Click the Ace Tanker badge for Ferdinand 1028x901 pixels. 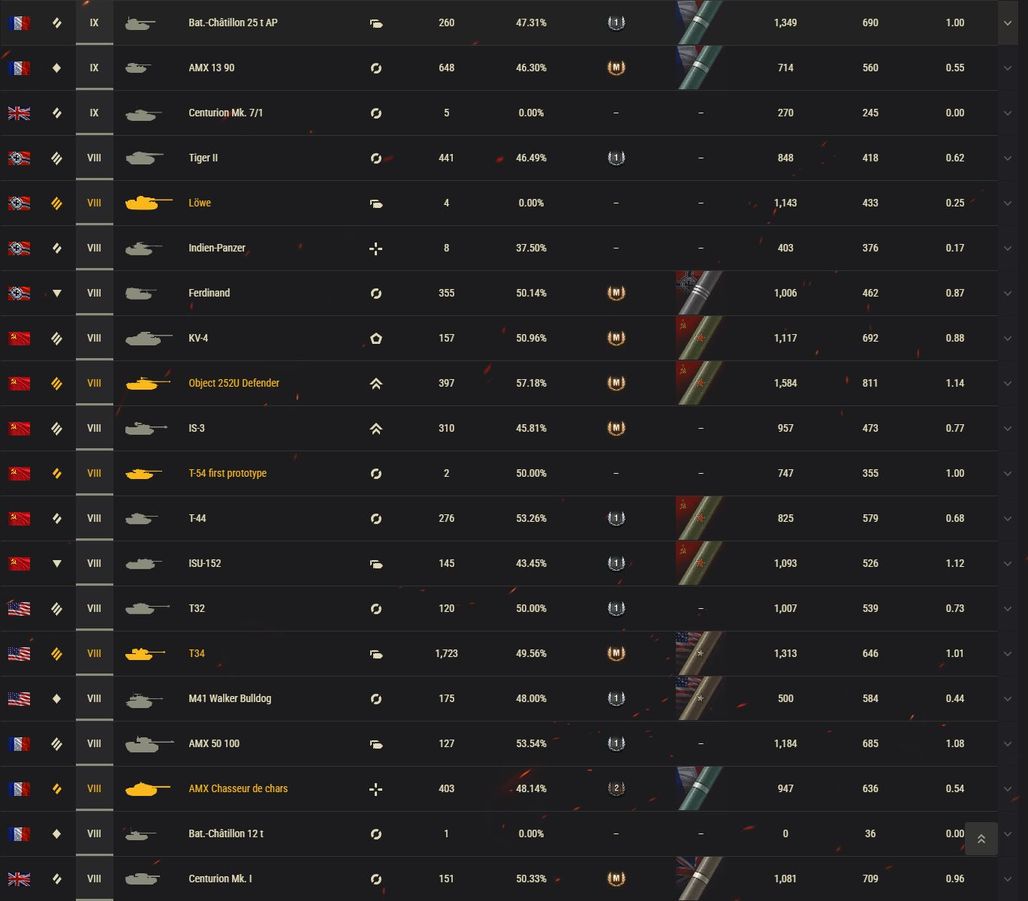pos(616,293)
